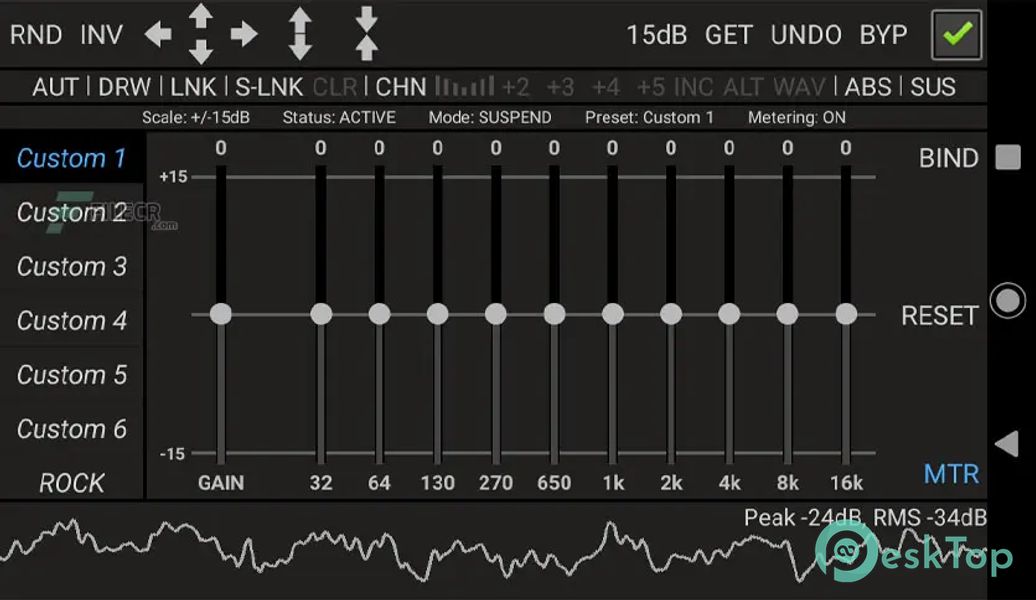
Task: Undo the last change with UNDO
Action: [805, 35]
